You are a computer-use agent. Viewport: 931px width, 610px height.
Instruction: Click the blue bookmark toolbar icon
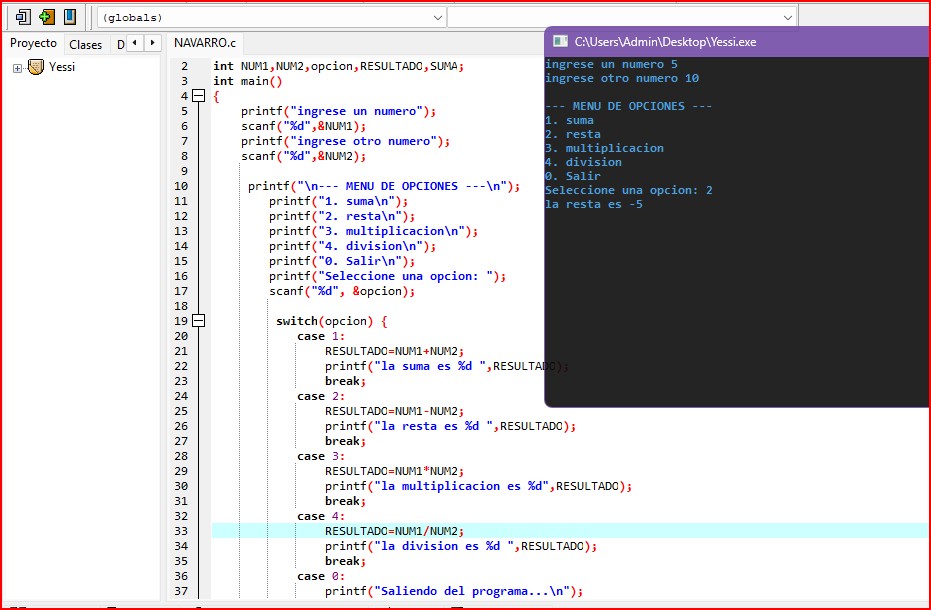(69, 17)
